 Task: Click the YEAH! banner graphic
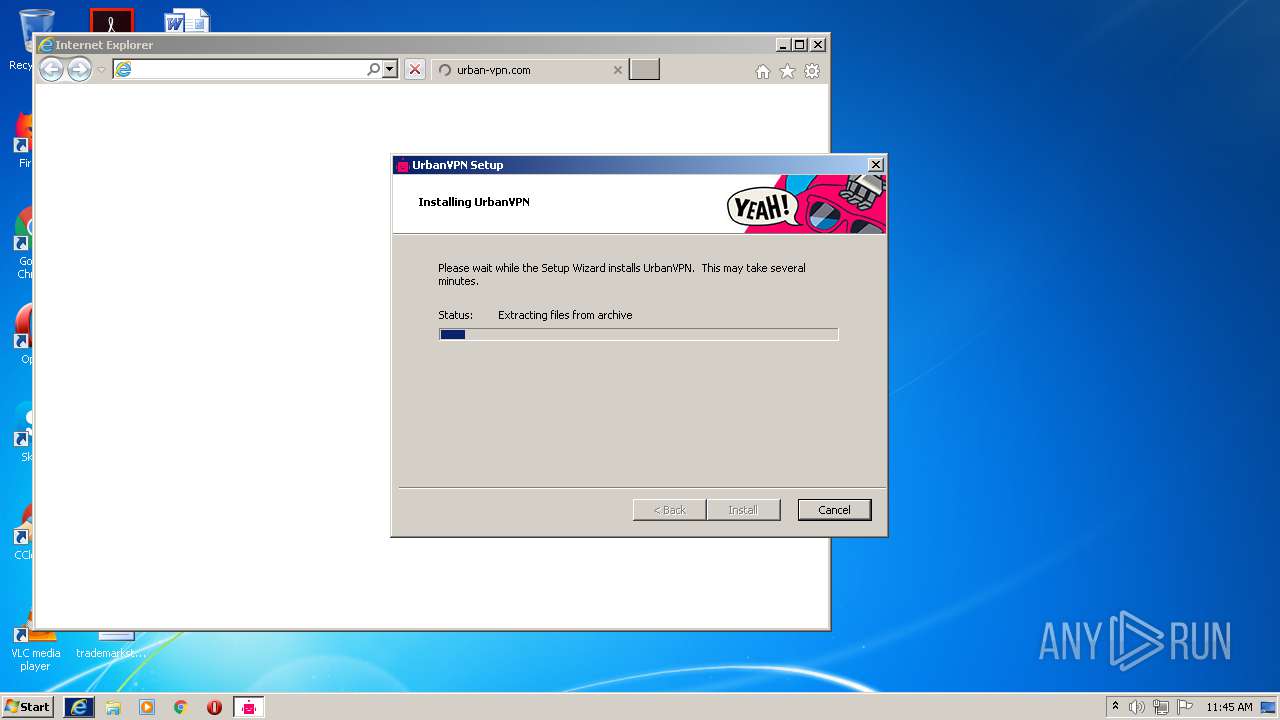[806, 205]
